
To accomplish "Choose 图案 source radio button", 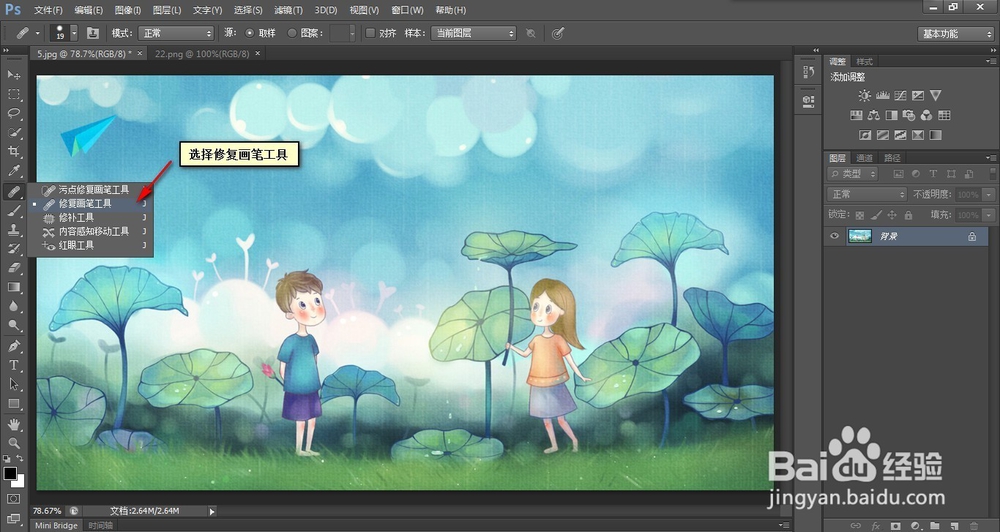I will point(291,33).
